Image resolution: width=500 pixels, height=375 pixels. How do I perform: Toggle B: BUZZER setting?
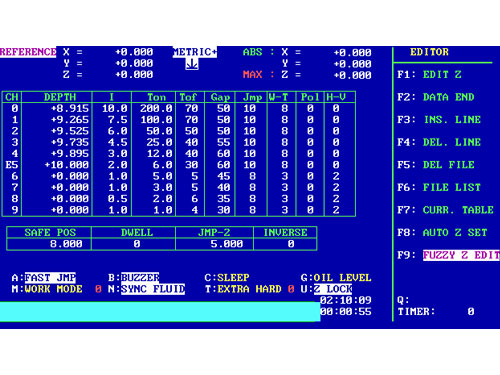click(x=134, y=278)
